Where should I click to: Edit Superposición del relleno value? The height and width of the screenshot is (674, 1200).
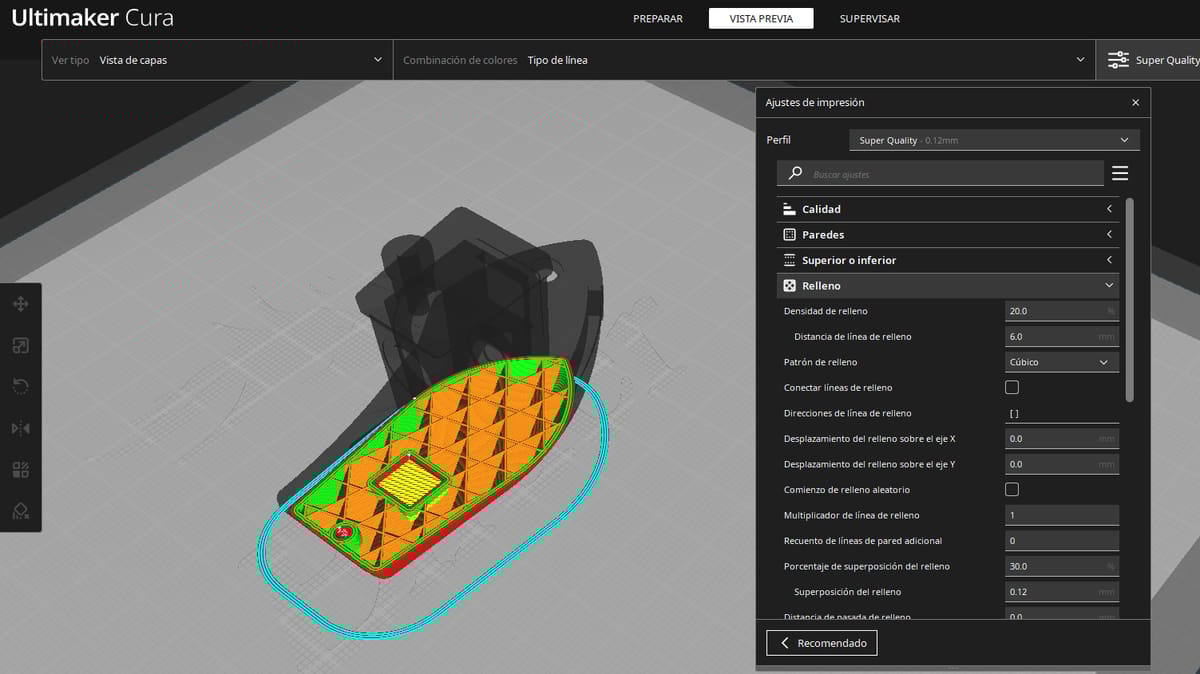[x=1061, y=591]
